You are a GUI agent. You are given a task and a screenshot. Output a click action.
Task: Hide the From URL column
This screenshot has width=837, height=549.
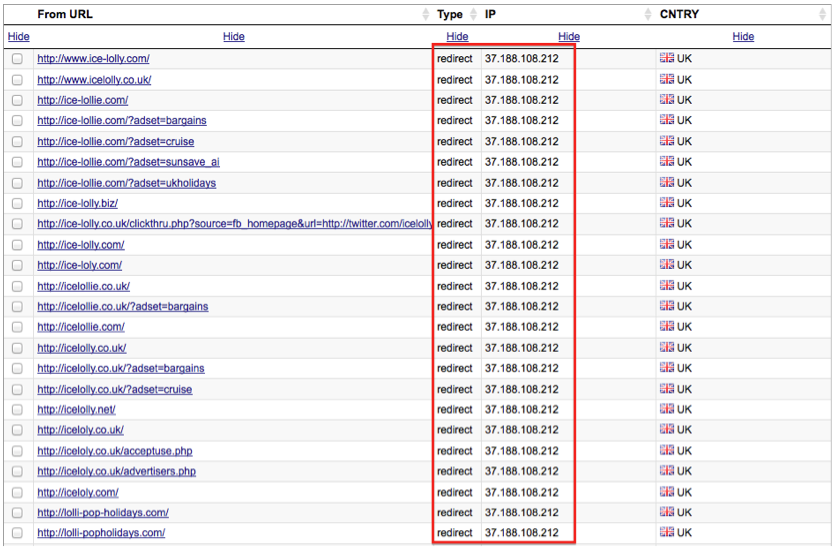234,36
